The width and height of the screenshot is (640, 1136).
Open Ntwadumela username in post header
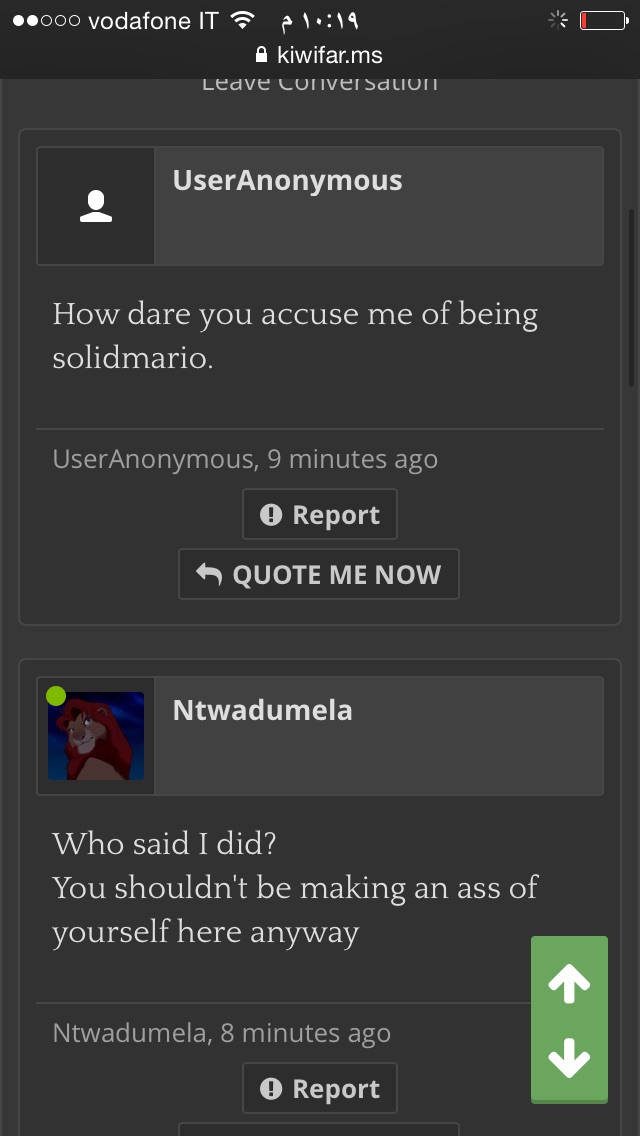tap(262, 710)
